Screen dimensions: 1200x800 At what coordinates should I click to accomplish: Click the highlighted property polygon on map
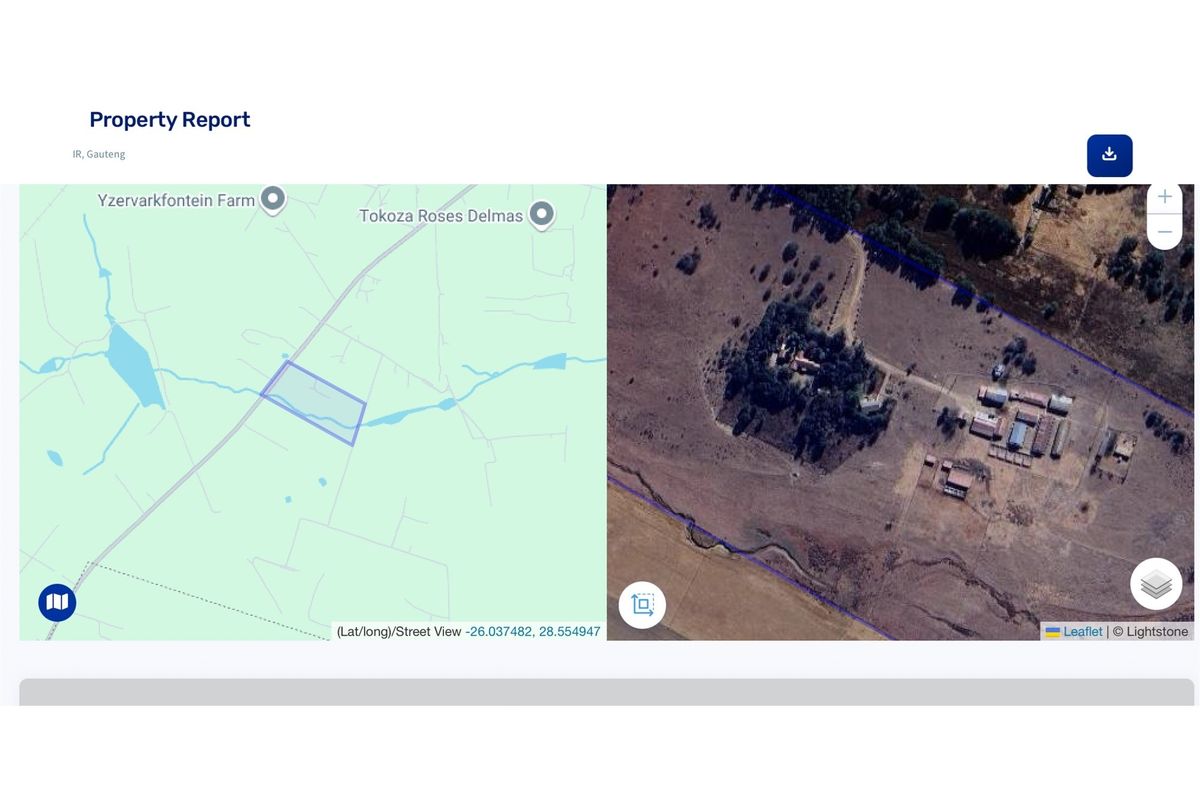point(313,402)
